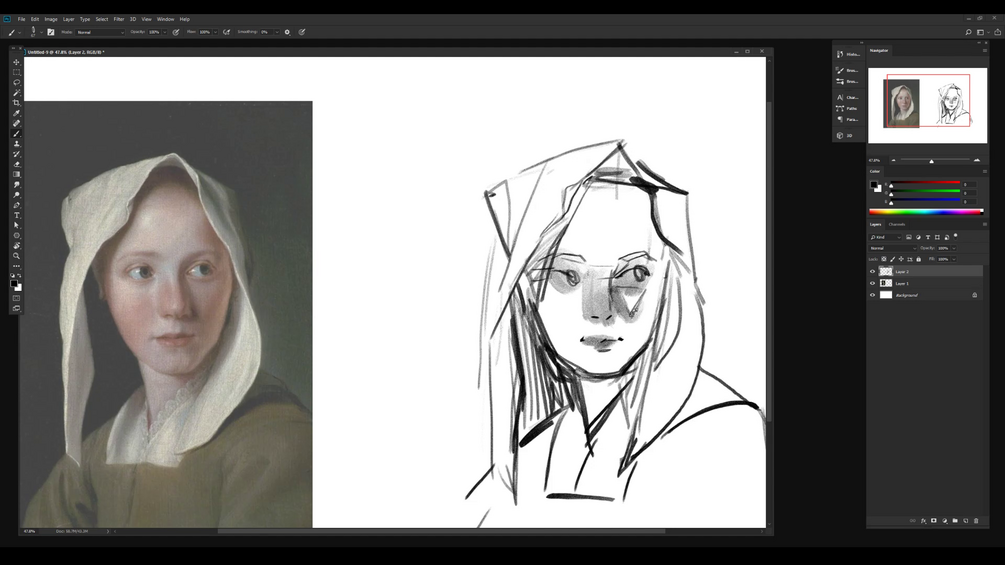Swap foreground and background colors
The height and width of the screenshot is (565, 1005).
(x=20, y=275)
